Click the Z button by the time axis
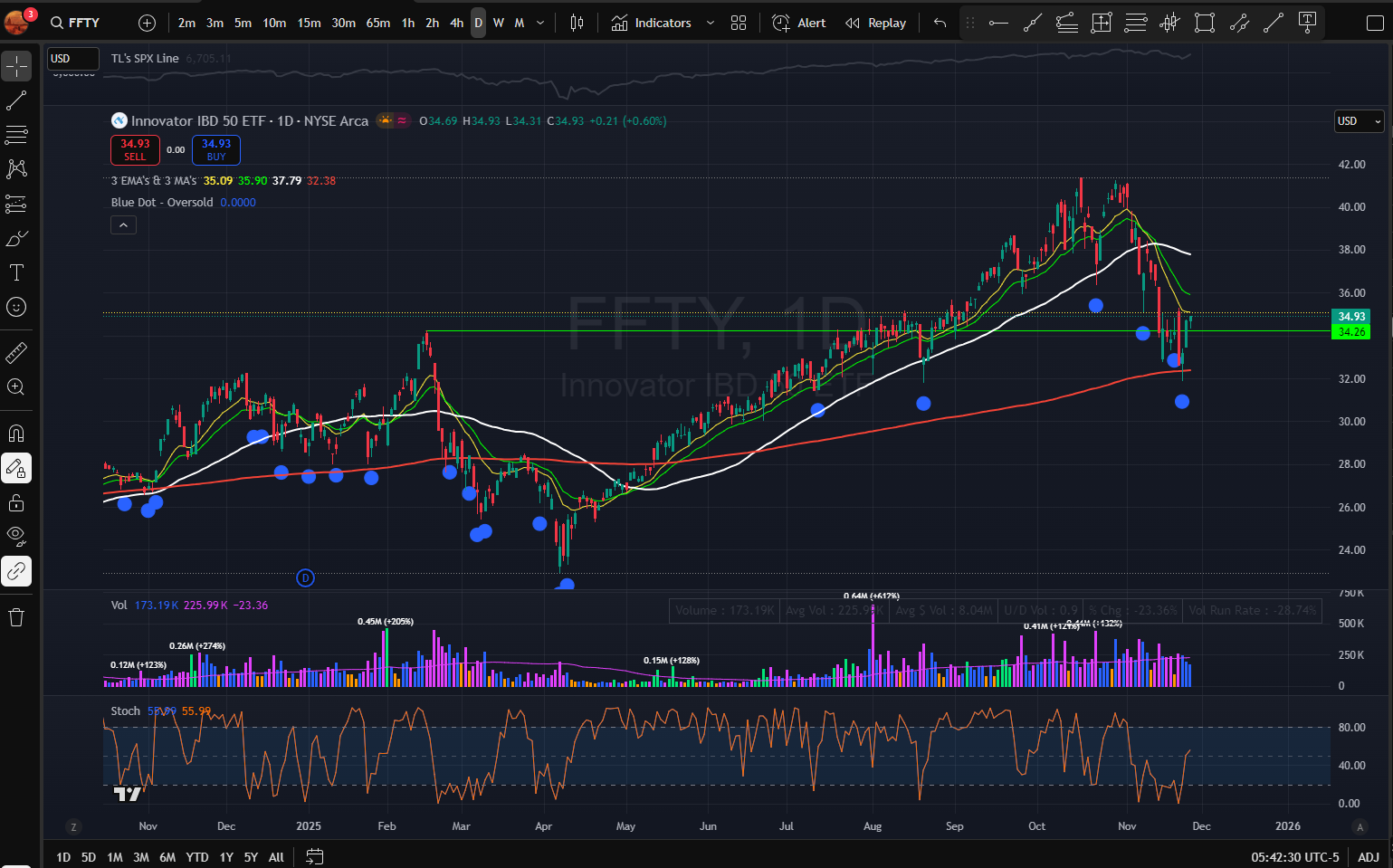This screenshot has height=868, width=1393. [x=73, y=826]
